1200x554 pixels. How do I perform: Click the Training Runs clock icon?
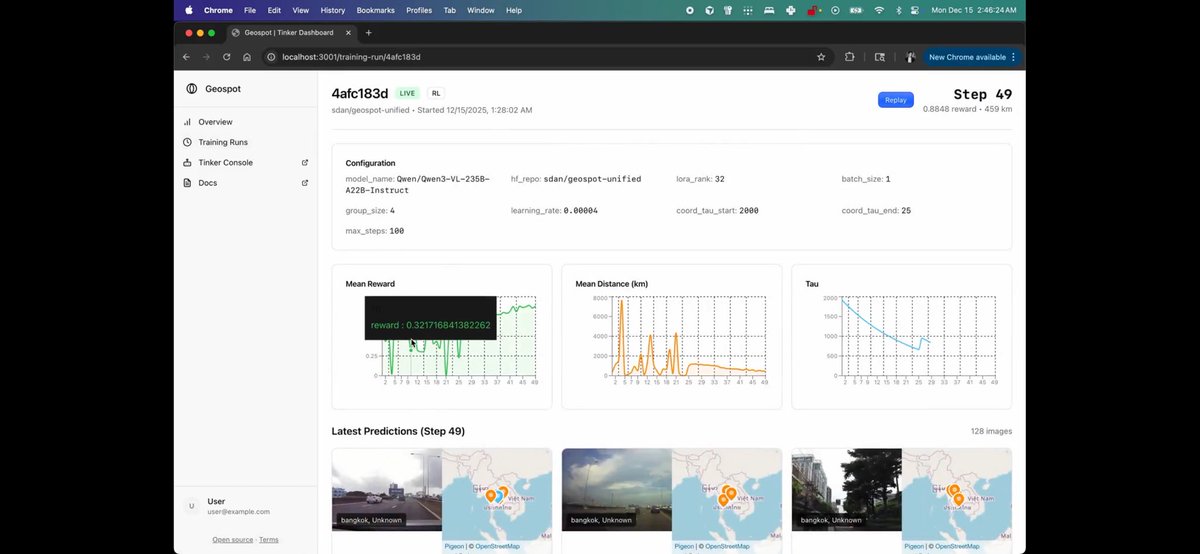pos(188,142)
